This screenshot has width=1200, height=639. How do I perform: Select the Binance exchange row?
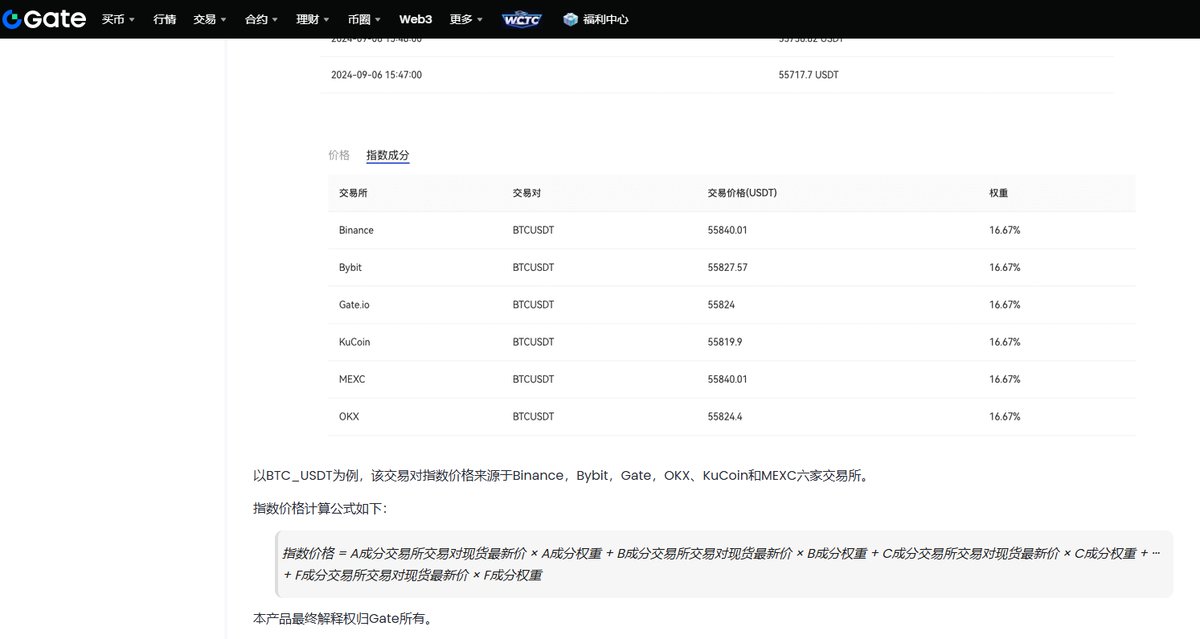[732, 230]
